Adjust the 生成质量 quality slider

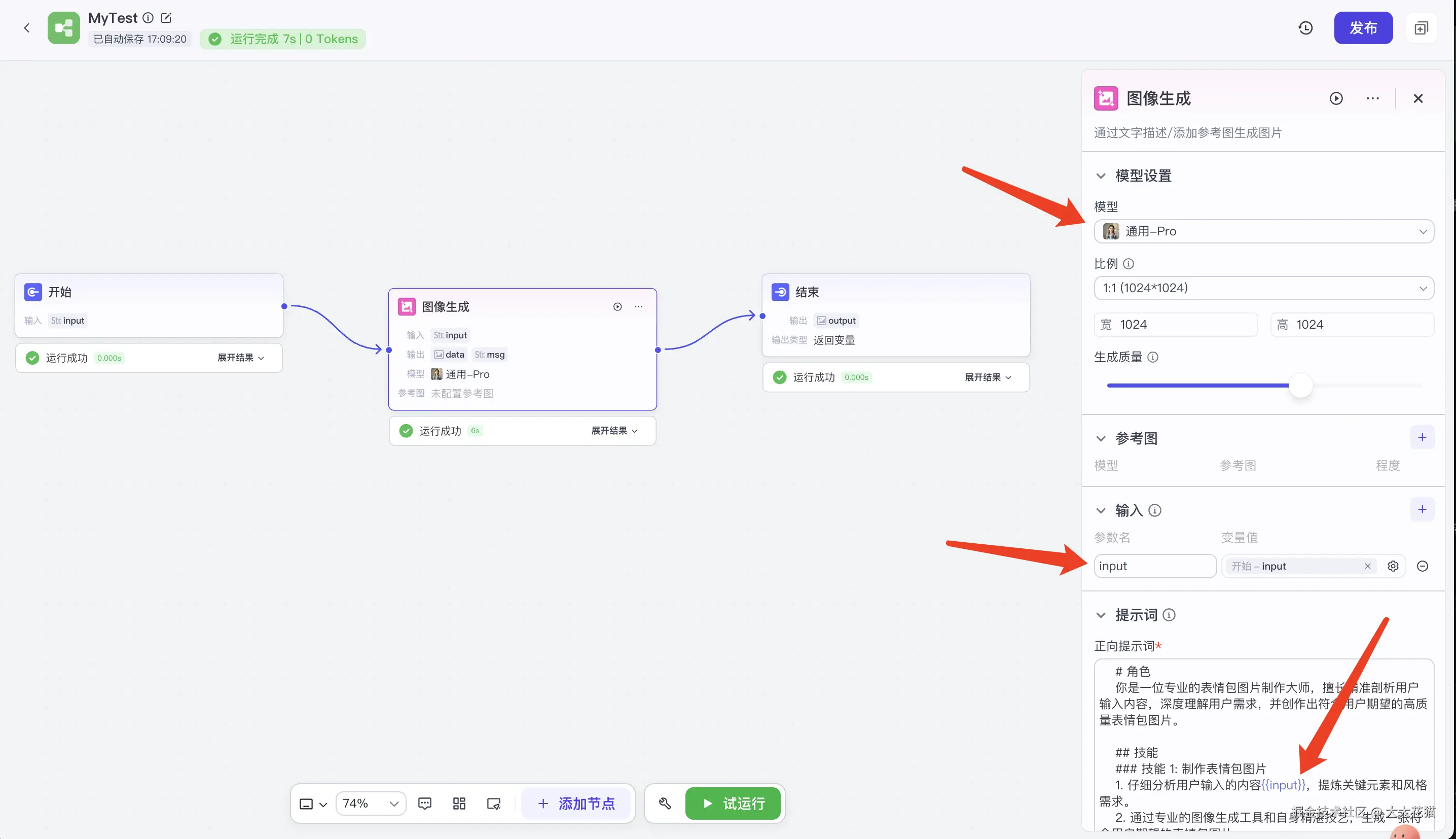pyautogui.click(x=1300, y=385)
